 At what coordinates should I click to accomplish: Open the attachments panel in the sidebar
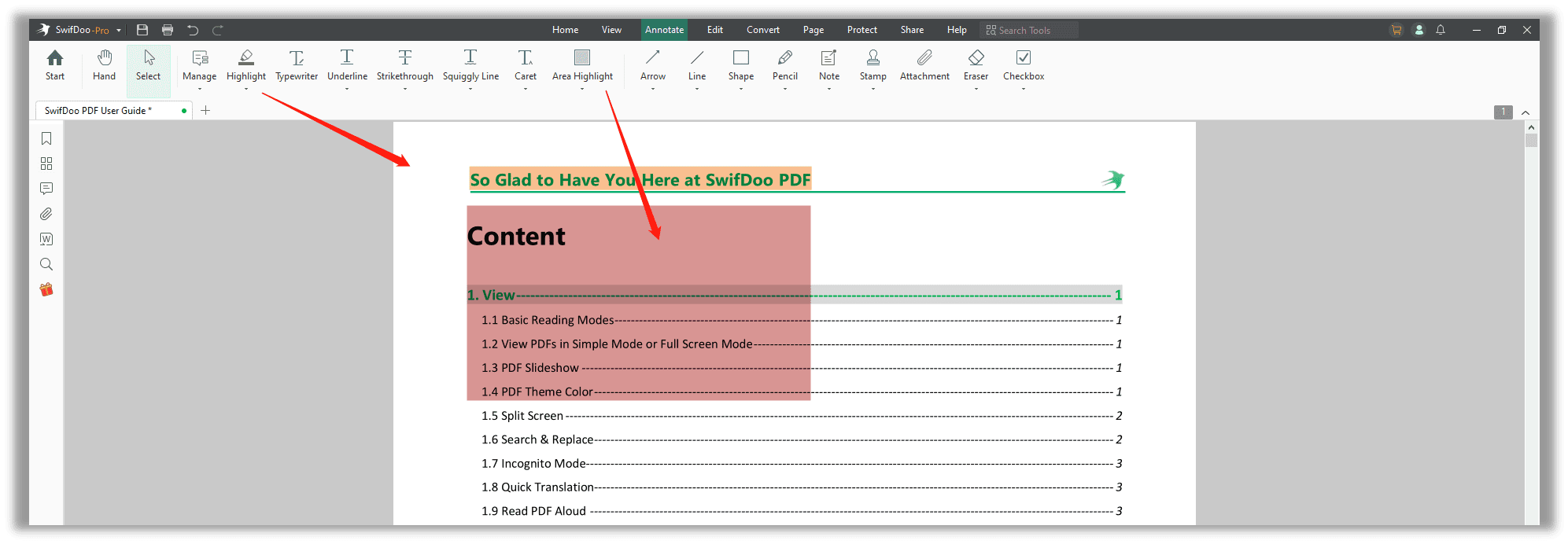pyautogui.click(x=46, y=214)
